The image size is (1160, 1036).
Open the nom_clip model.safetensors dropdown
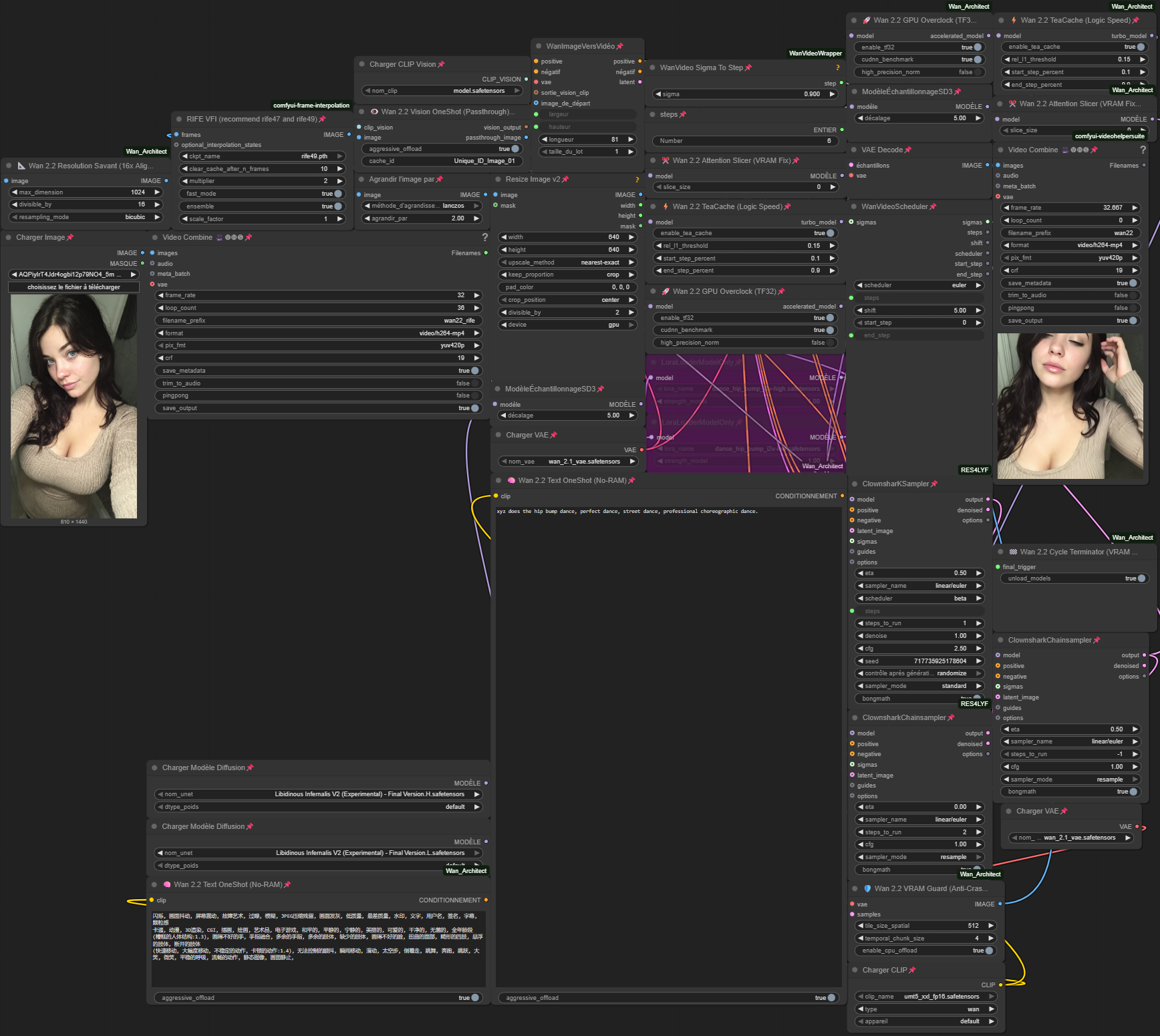coord(442,91)
